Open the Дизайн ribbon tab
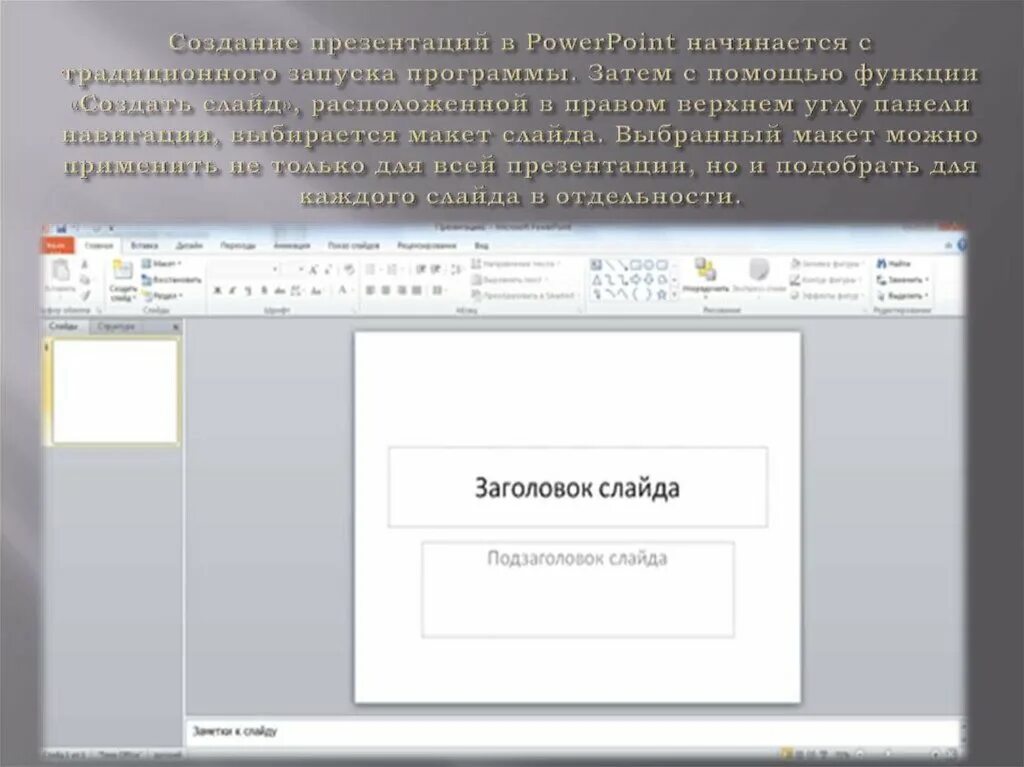Viewport: 1024px width, 767px height. coord(189,246)
